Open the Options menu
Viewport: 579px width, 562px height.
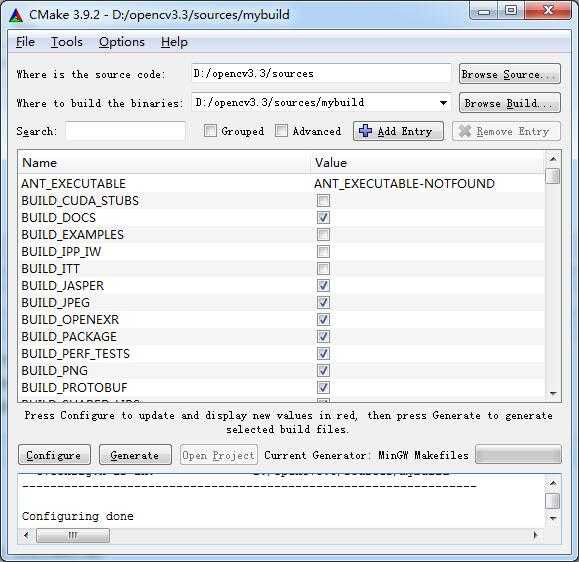pos(121,42)
